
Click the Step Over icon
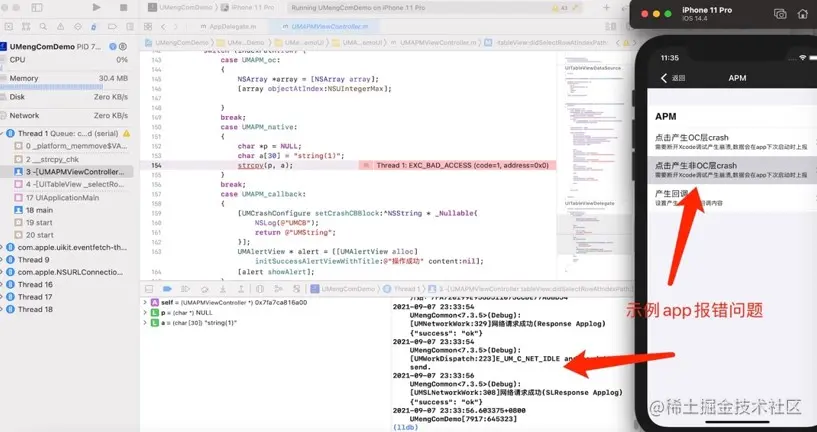pos(204,289)
